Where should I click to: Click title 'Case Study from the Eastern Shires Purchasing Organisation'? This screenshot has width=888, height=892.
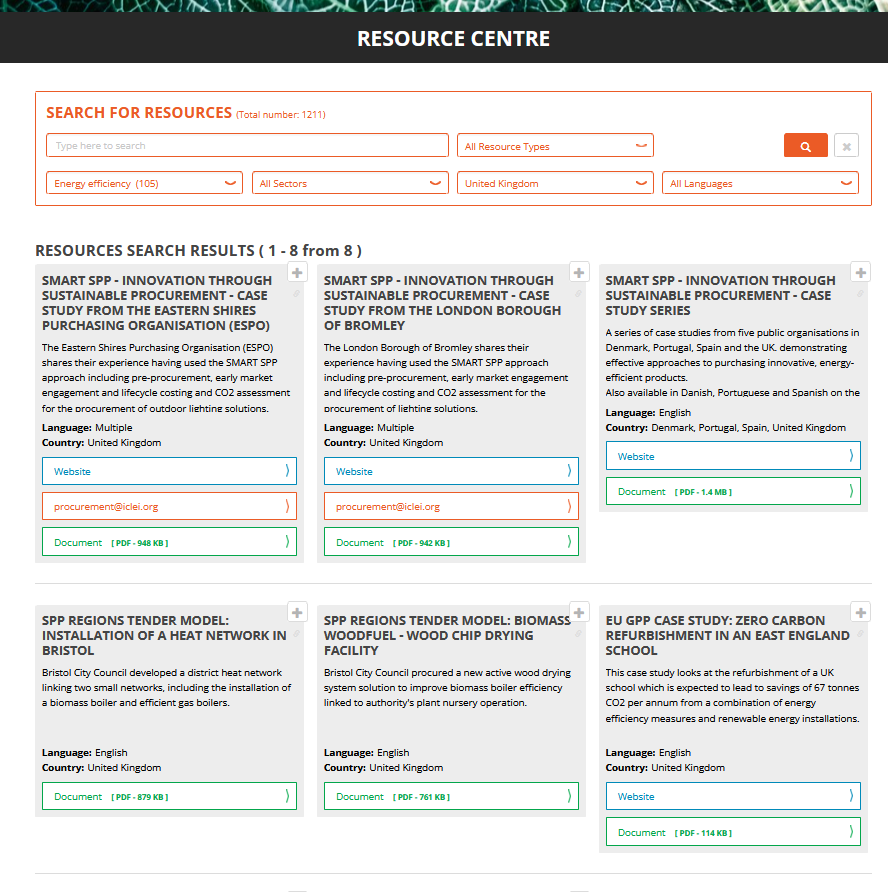[158, 303]
